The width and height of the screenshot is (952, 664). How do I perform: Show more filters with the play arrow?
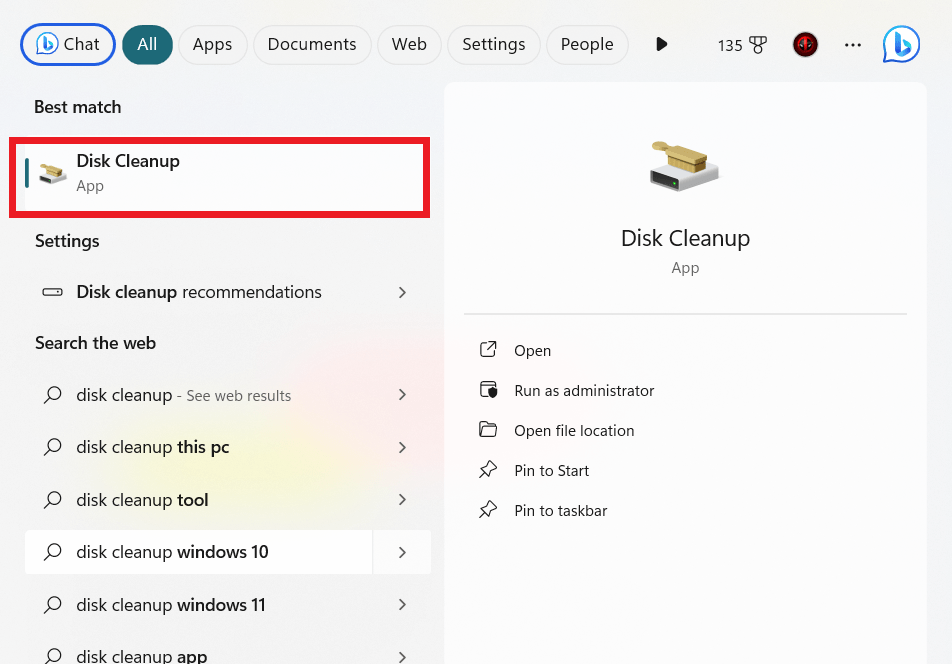[662, 44]
